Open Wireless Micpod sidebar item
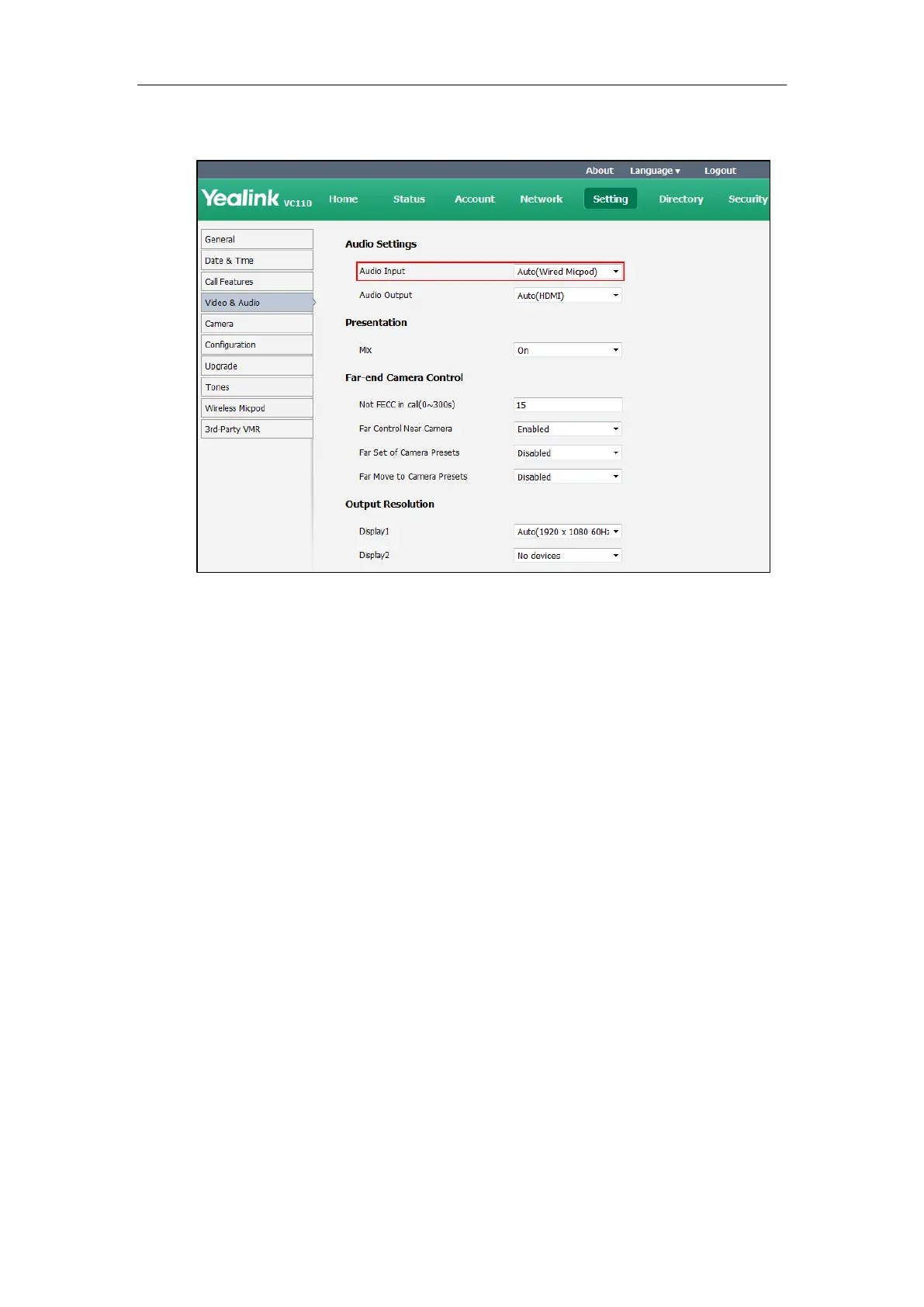The image size is (924, 1307). click(257, 407)
